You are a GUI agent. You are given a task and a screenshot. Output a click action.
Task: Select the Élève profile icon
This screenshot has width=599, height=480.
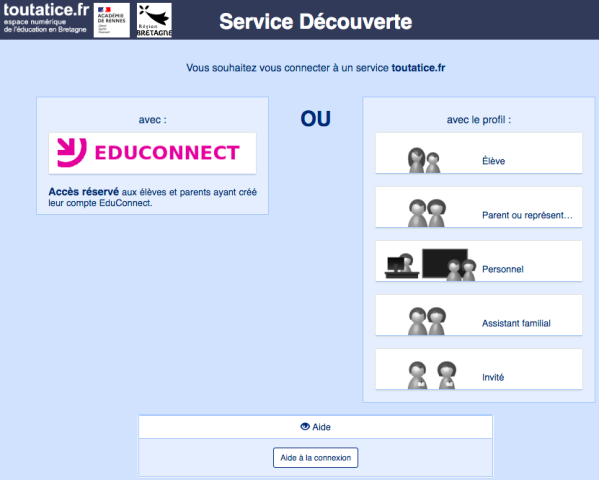[424, 160]
